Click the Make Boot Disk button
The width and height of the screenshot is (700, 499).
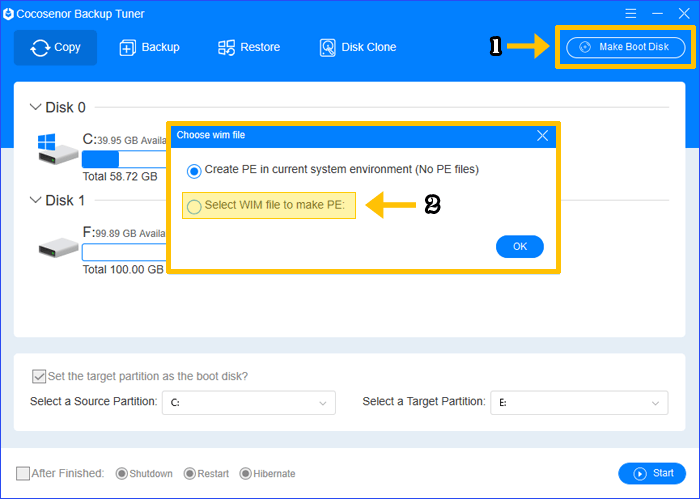(x=626, y=47)
